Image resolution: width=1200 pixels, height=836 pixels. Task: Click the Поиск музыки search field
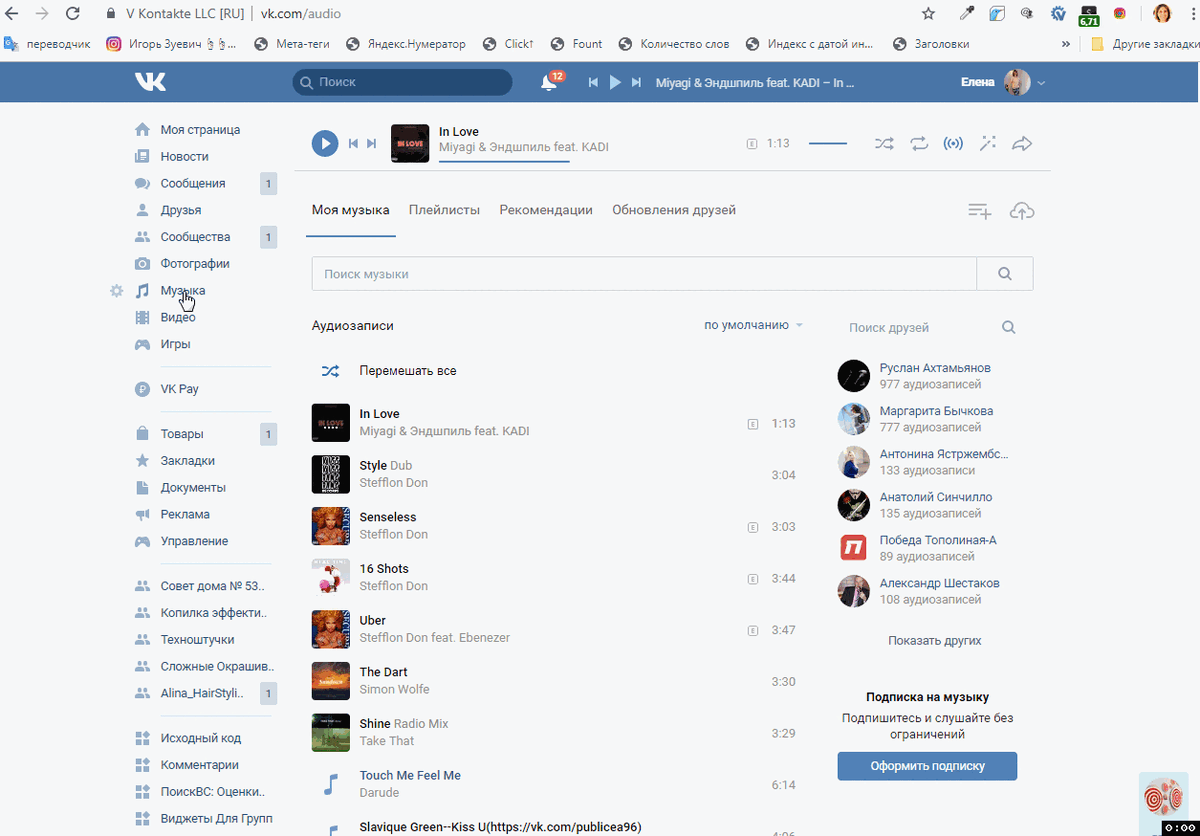pos(644,274)
